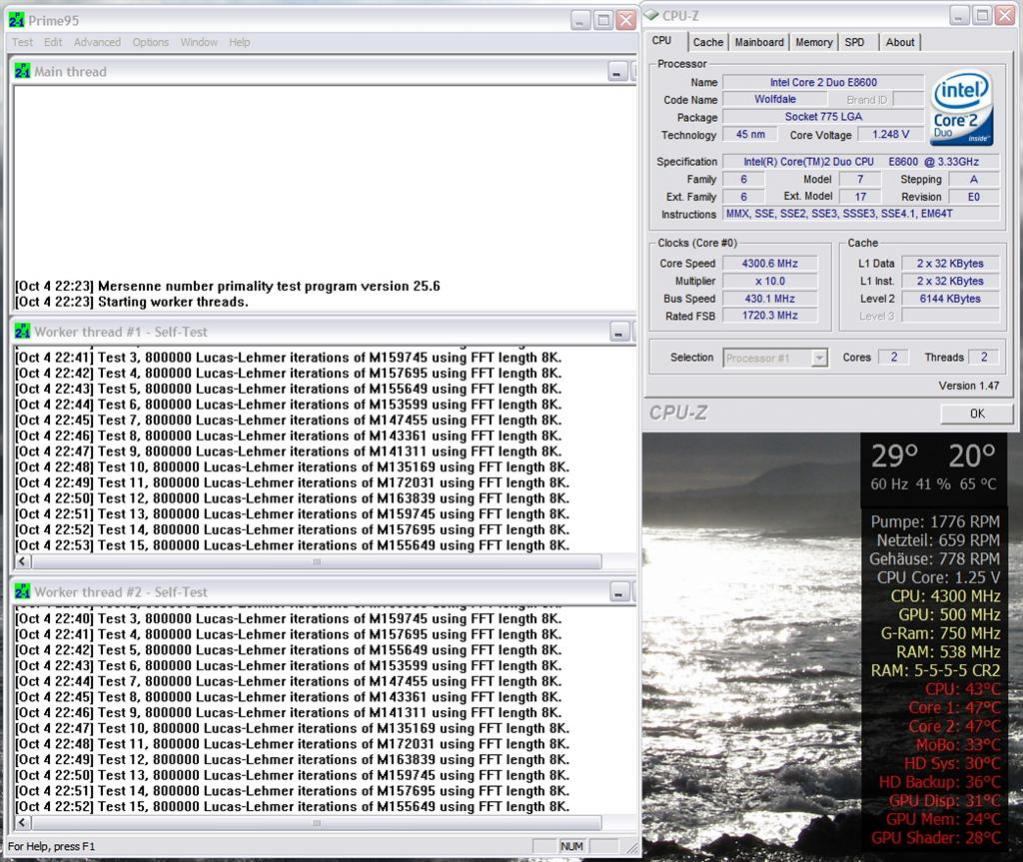Viewport: 1023px width, 862px height.
Task: Minimize the CPU-Z window
Action: coord(959,15)
